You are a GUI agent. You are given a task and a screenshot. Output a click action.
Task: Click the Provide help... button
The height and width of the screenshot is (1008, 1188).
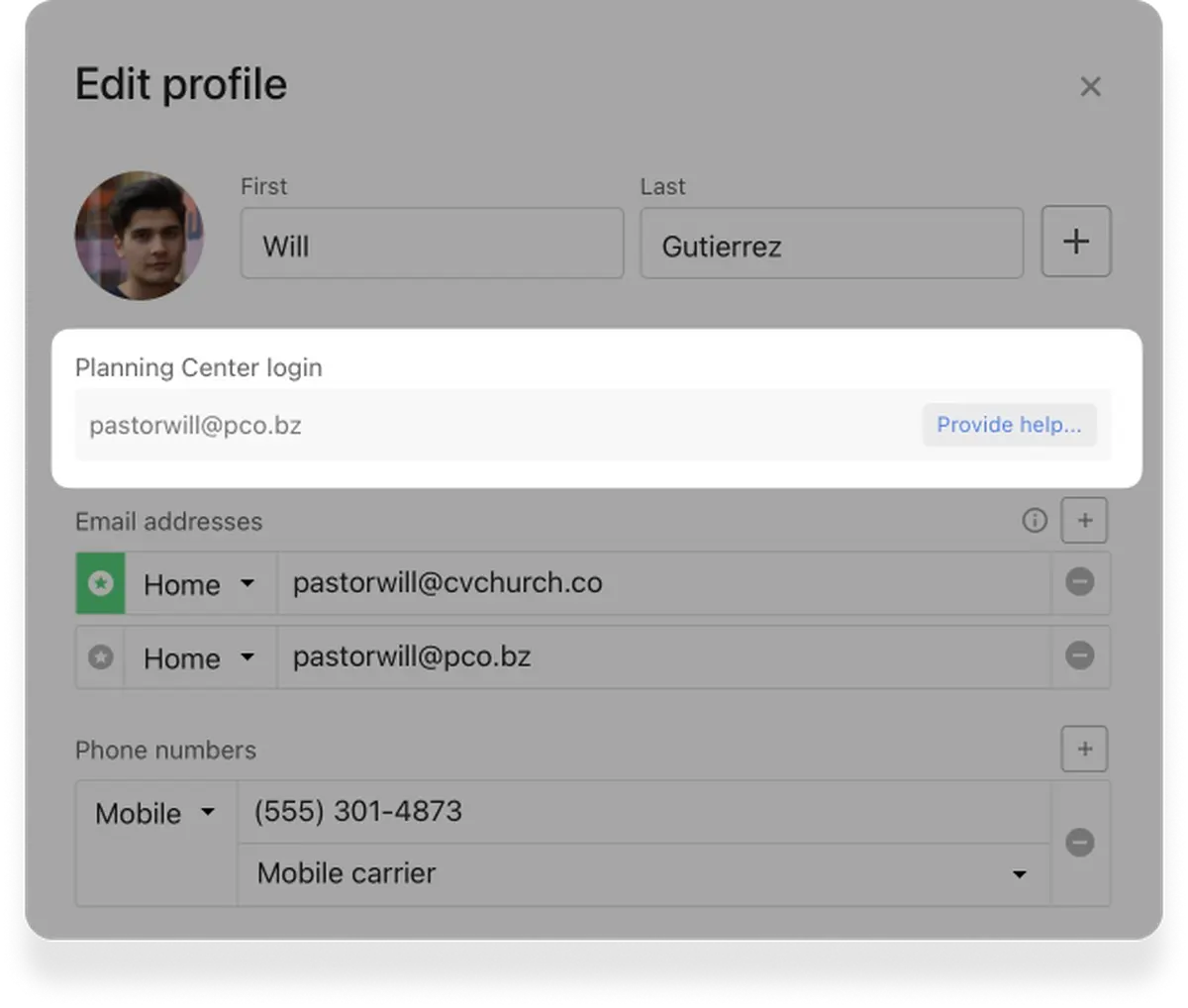(x=1009, y=425)
